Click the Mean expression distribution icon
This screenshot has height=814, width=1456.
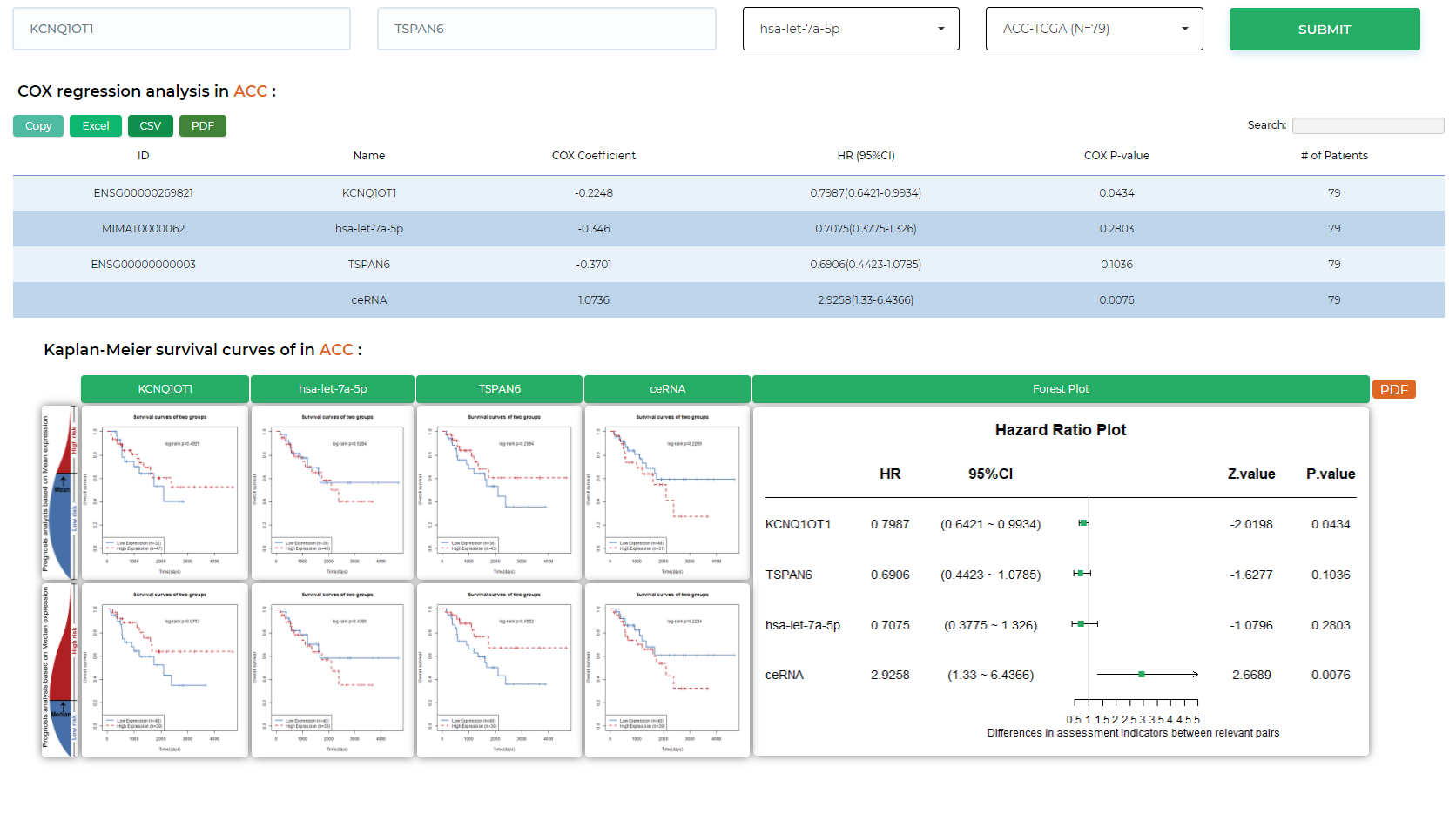[60, 493]
